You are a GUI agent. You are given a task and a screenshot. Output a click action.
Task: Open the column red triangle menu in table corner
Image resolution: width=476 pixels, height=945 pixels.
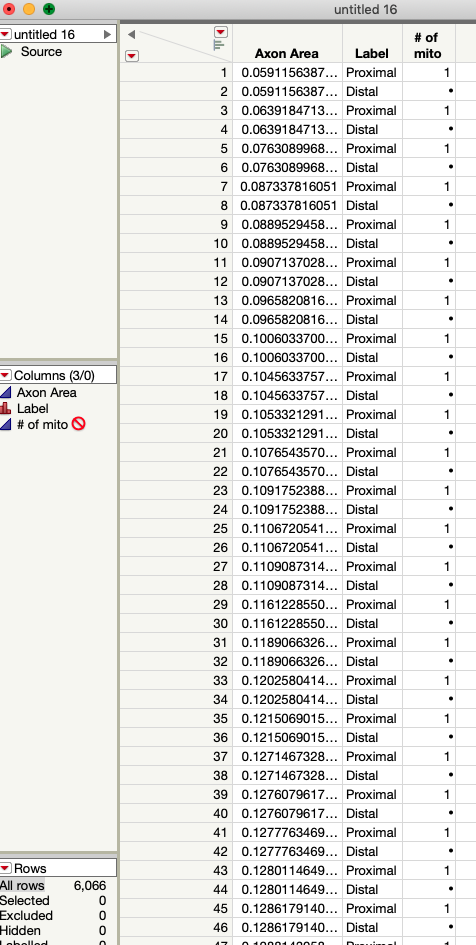pos(221,32)
